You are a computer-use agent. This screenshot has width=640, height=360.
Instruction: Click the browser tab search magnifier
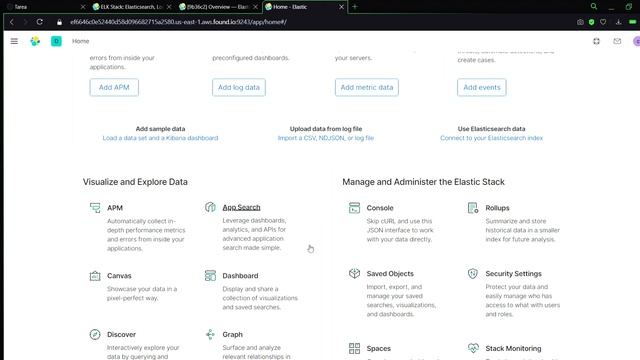click(594, 7)
